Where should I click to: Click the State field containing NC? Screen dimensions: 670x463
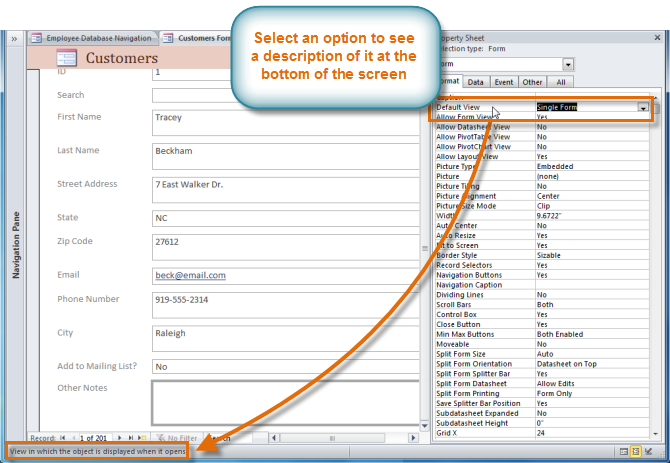pyautogui.click(x=285, y=218)
